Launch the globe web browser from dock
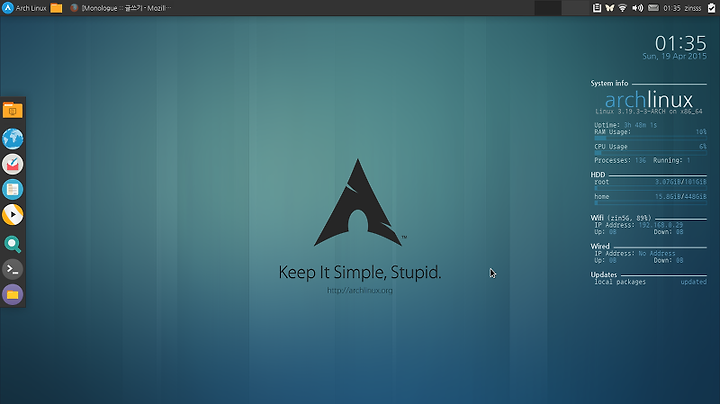The height and width of the screenshot is (404, 720). [12, 139]
